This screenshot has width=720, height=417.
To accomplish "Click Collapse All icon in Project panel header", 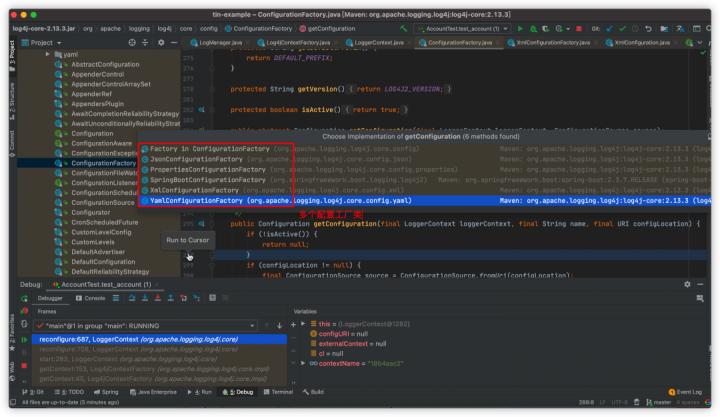I will pos(145,42).
